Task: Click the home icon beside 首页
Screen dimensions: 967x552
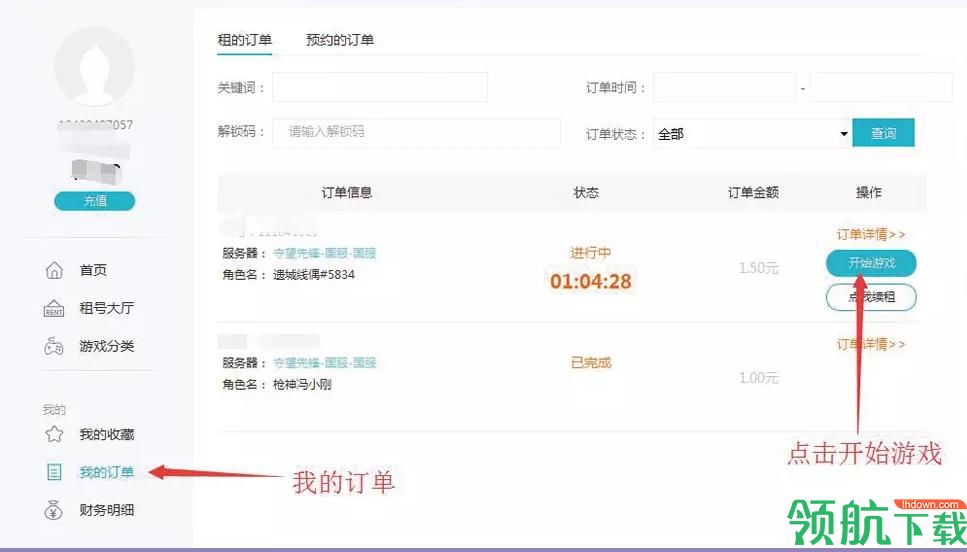Action: pos(54,270)
